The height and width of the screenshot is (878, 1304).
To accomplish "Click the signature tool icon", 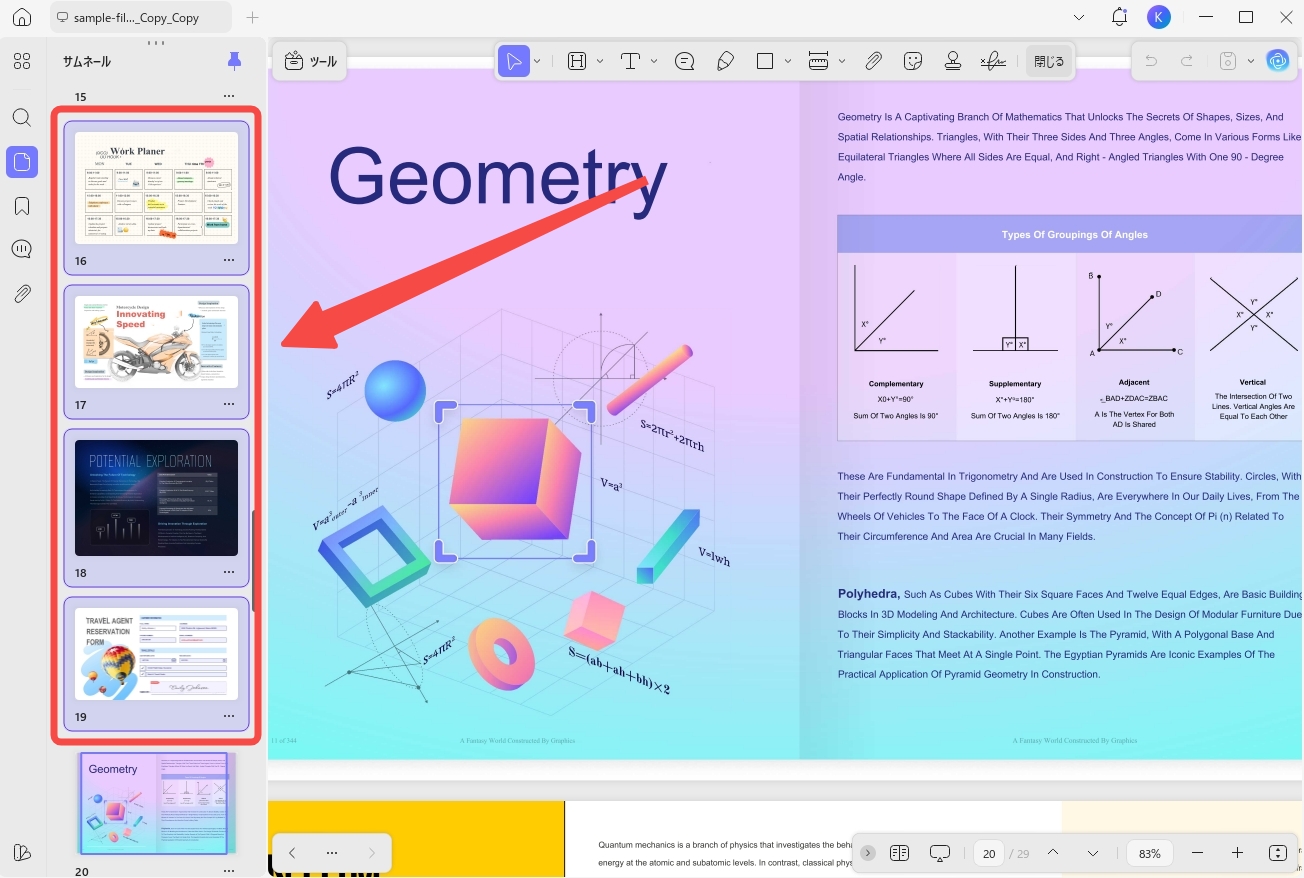I will tap(992, 62).
